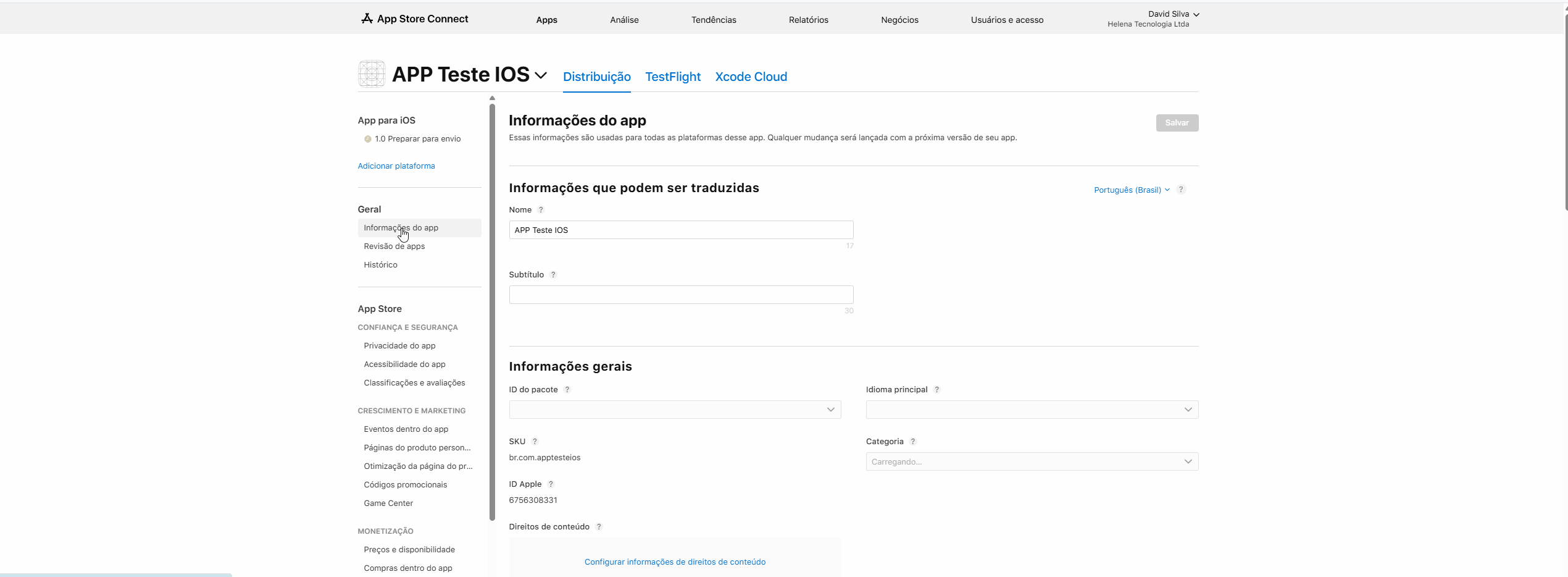Open the Português (Brasil) language selector

tap(1131, 190)
